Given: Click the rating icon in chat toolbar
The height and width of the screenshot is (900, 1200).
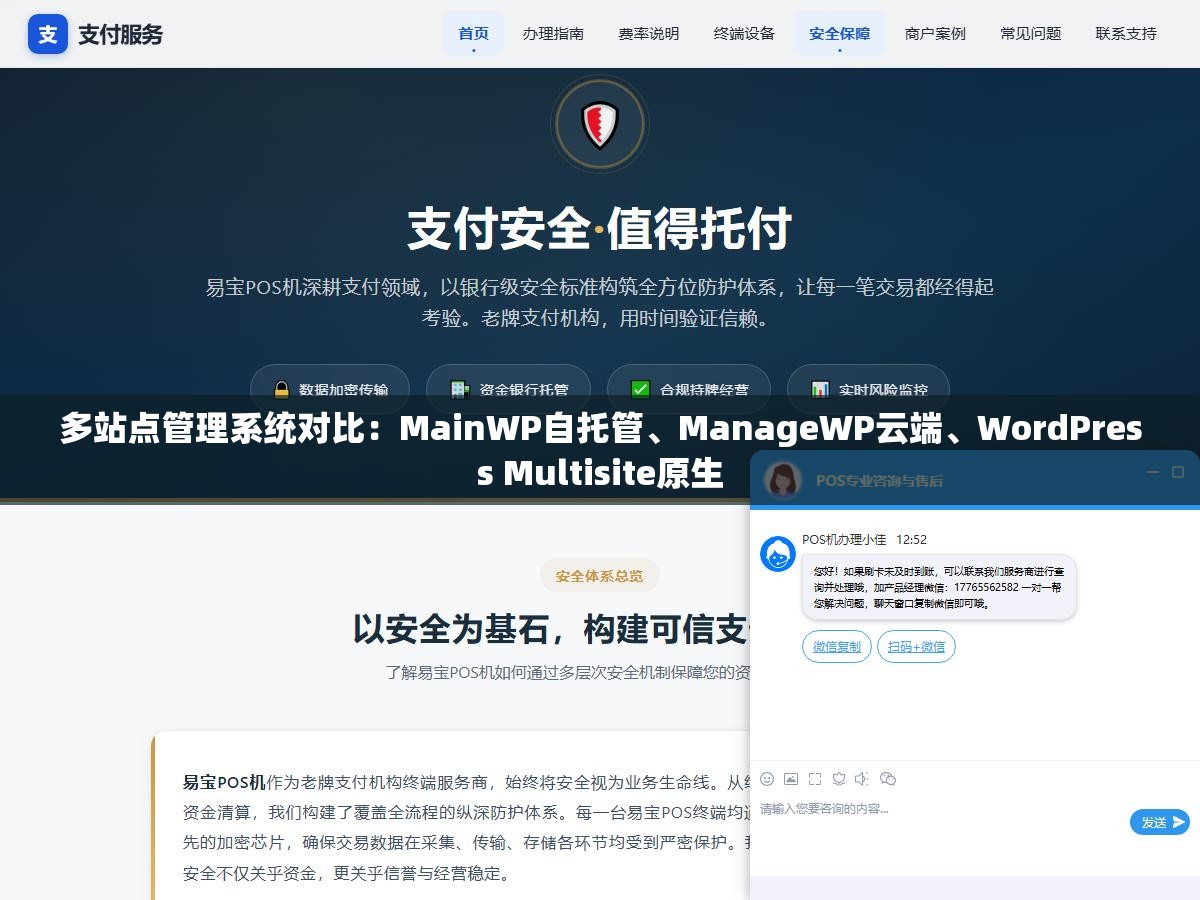Looking at the screenshot, I should (839, 779).
